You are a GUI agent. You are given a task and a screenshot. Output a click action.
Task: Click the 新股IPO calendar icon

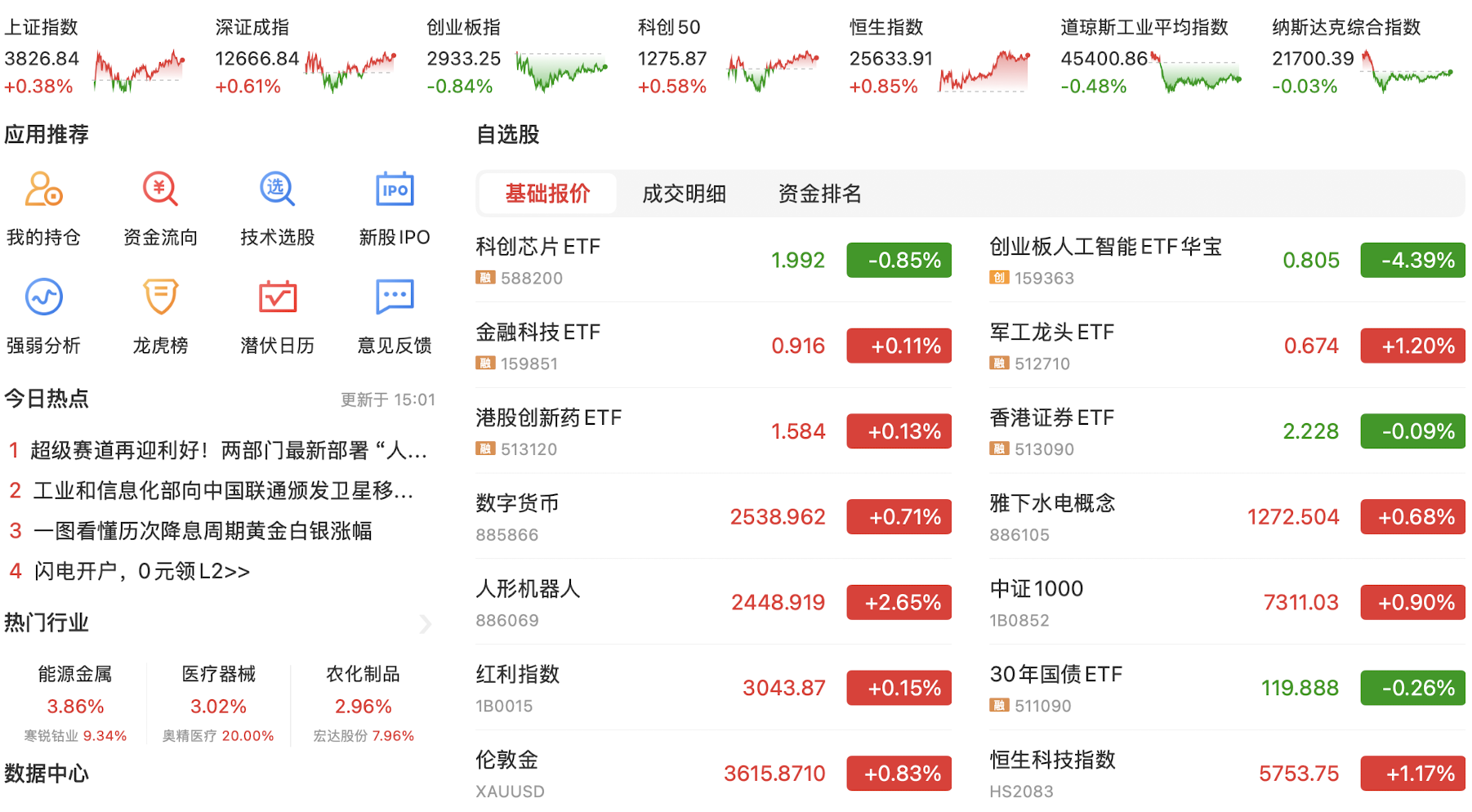tap(395, 190)
